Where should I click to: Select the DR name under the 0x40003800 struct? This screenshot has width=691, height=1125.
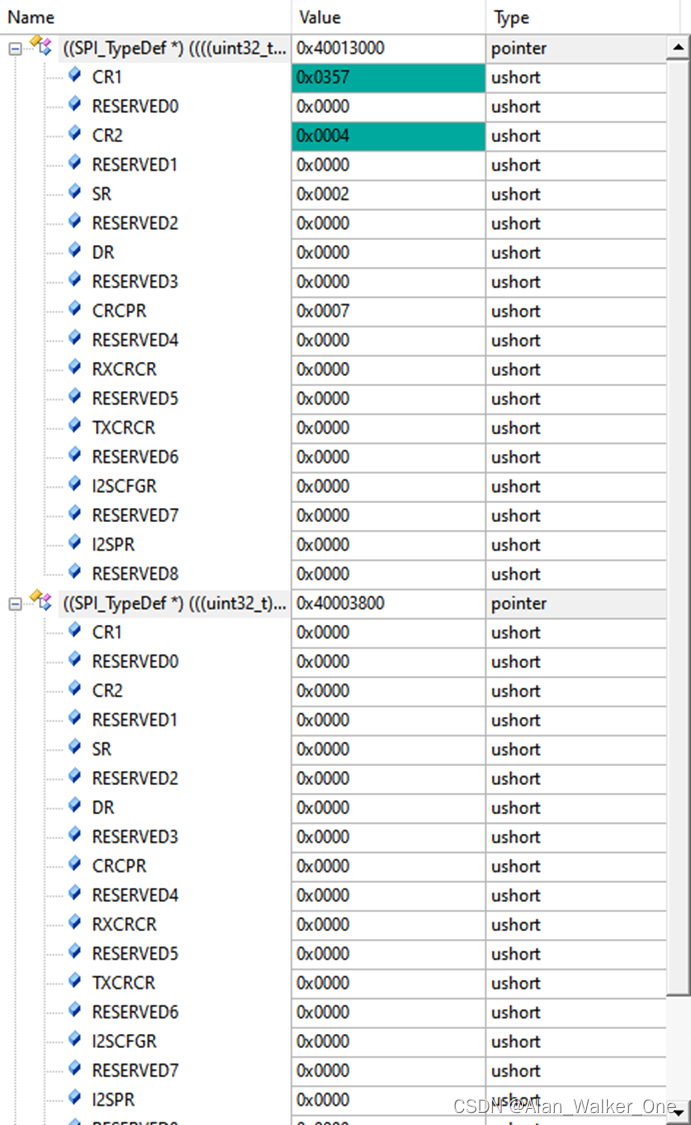point(103,808)
